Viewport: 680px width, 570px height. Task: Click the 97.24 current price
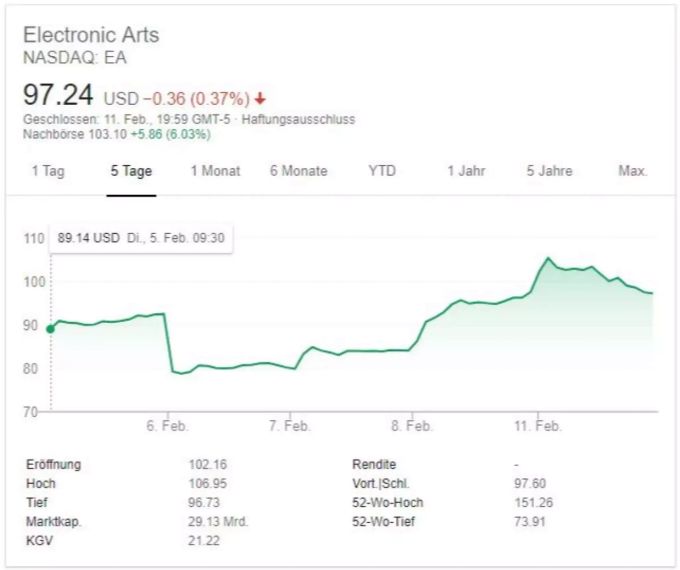(x=58, y=95)
